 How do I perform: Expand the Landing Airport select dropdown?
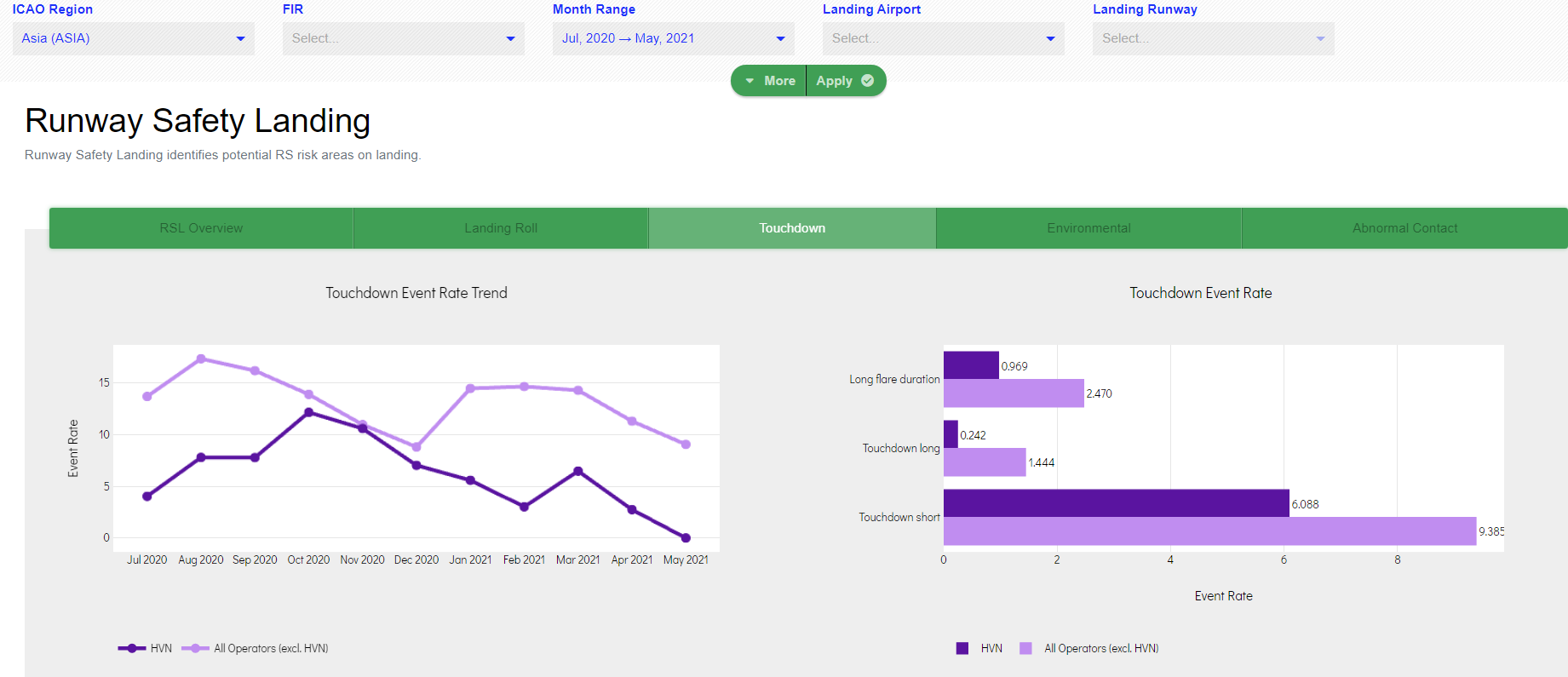click(x=944, y=38)
